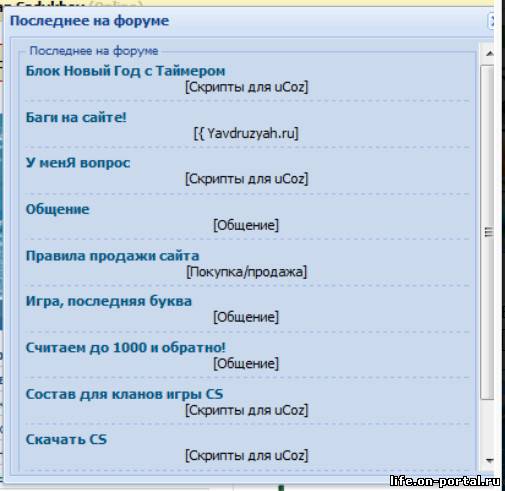Open the 'Состав для кланов игры CS' topic

[124, 394]
